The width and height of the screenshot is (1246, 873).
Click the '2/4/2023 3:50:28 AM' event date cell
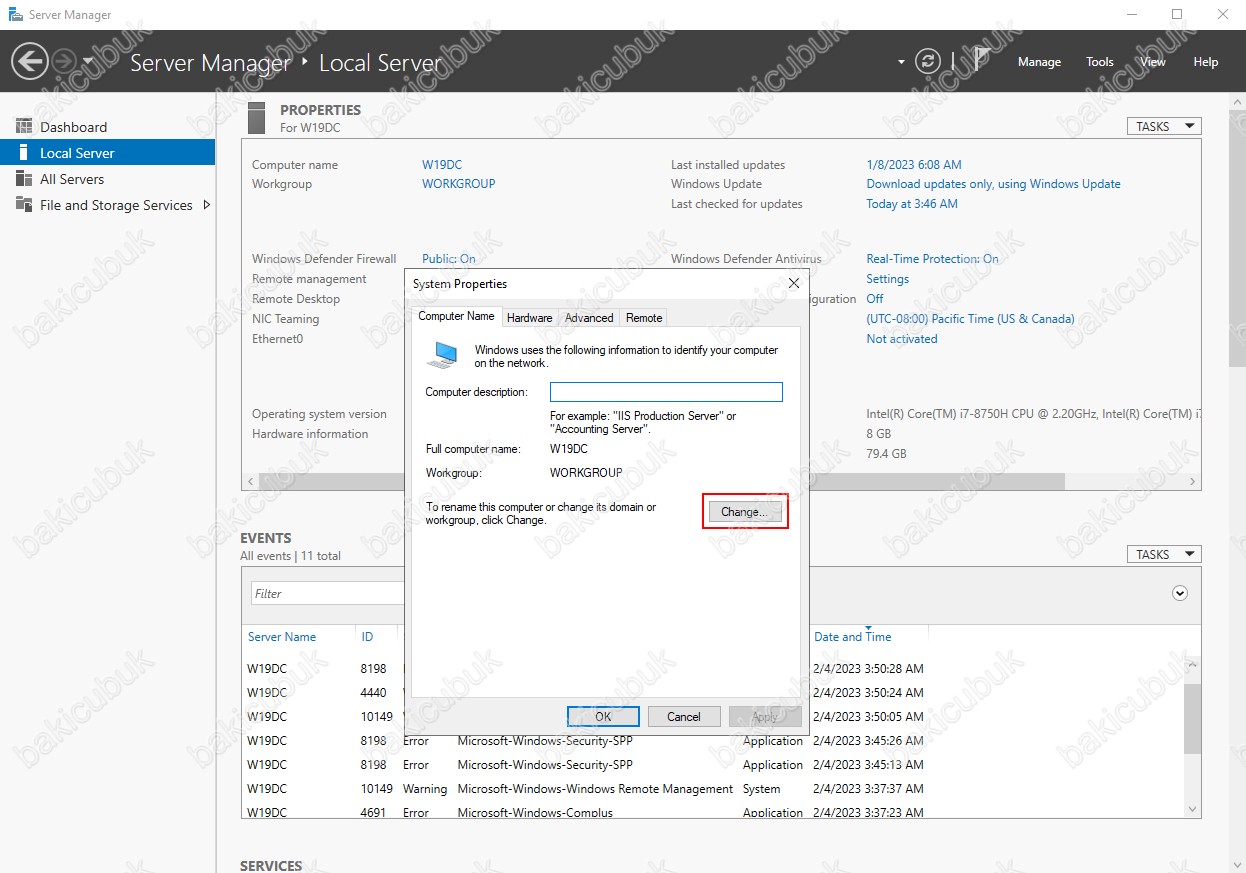click(868, 668)
